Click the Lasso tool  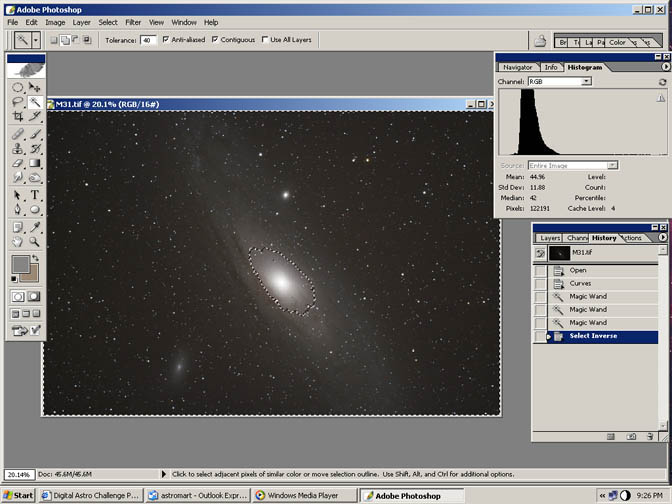pyautogui.click(x=18, y=102)
